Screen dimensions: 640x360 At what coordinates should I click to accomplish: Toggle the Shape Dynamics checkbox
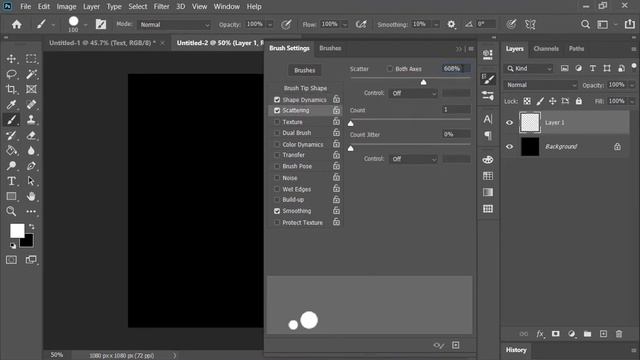pos(277,100)
